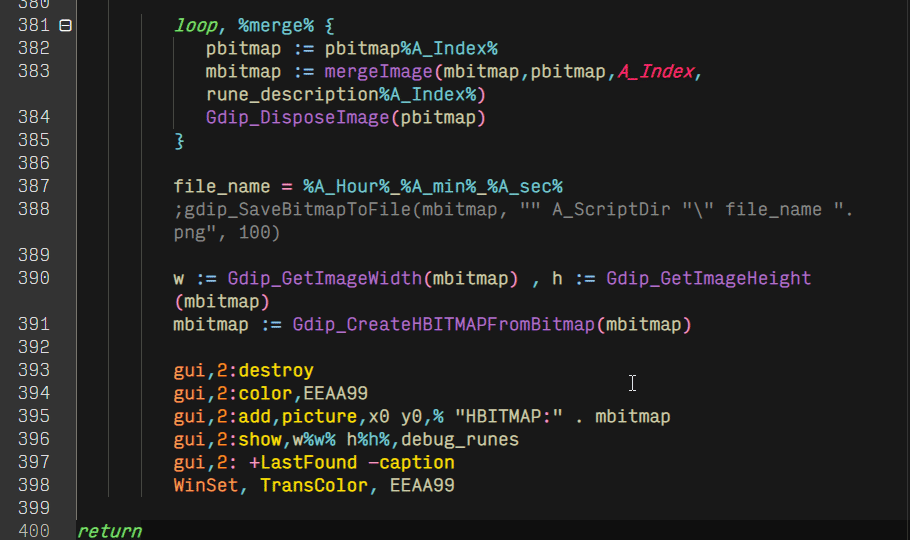Click line number 395 in the gutter
The width and height of the screenshot is (910, 540).
pos(34,416)
